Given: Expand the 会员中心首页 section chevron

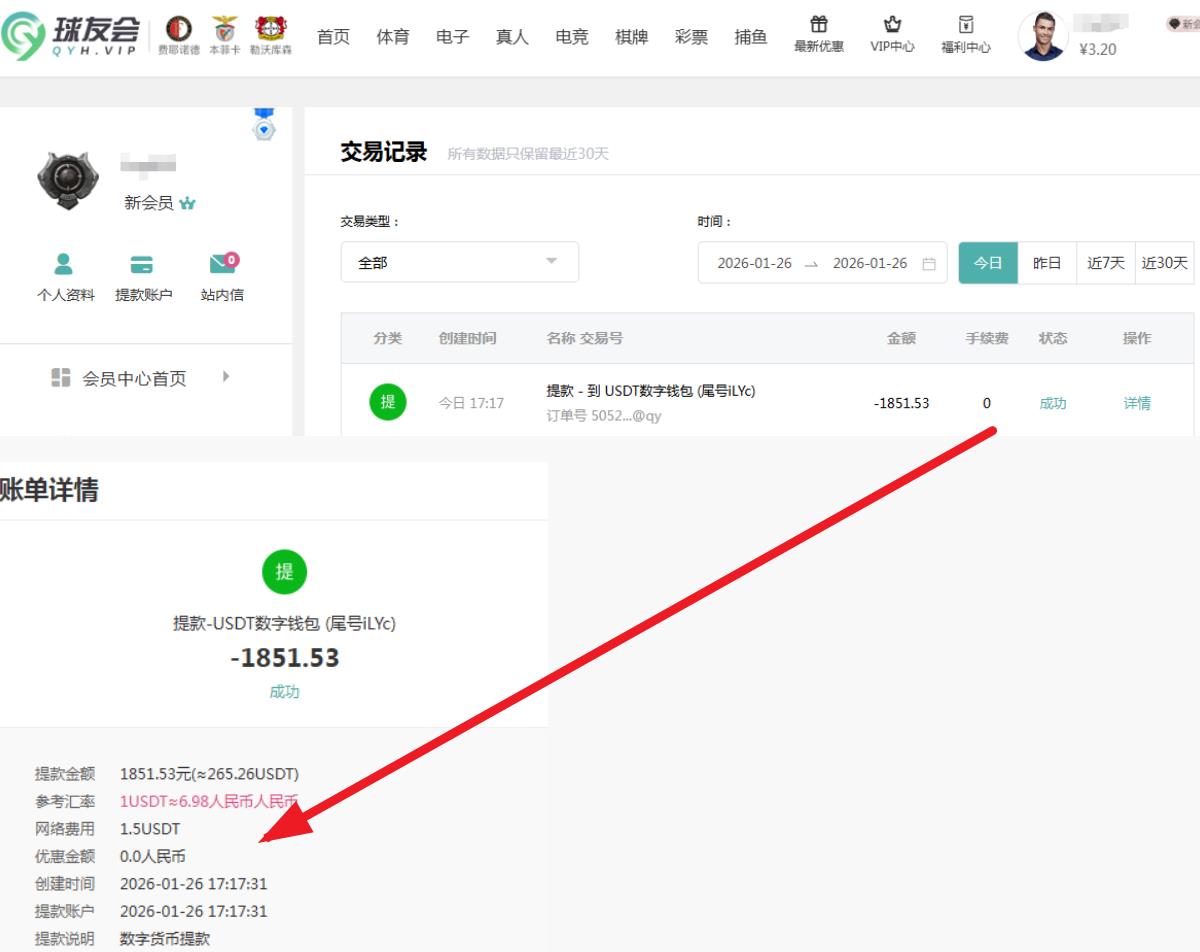Looking at the screenshot, I should tap(225, 378).
